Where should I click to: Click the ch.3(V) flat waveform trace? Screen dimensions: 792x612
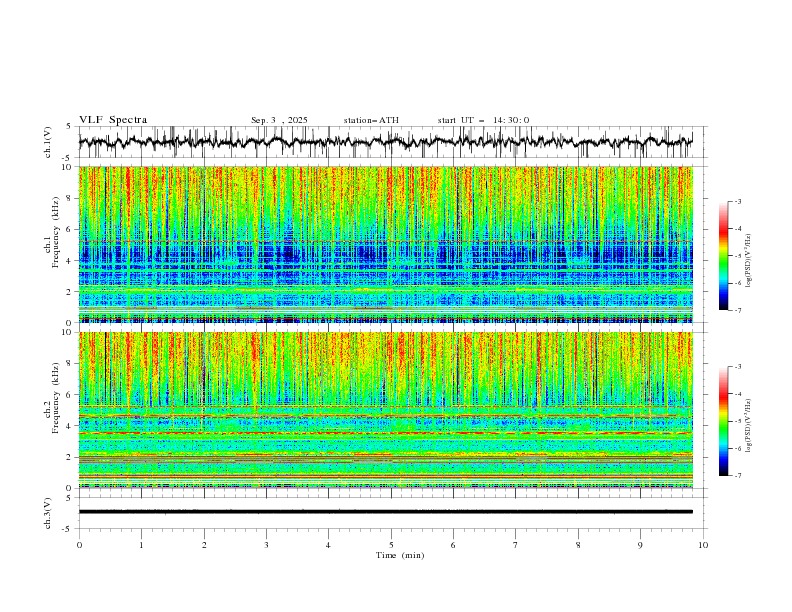pyautogui.click(x=386, y=512)
